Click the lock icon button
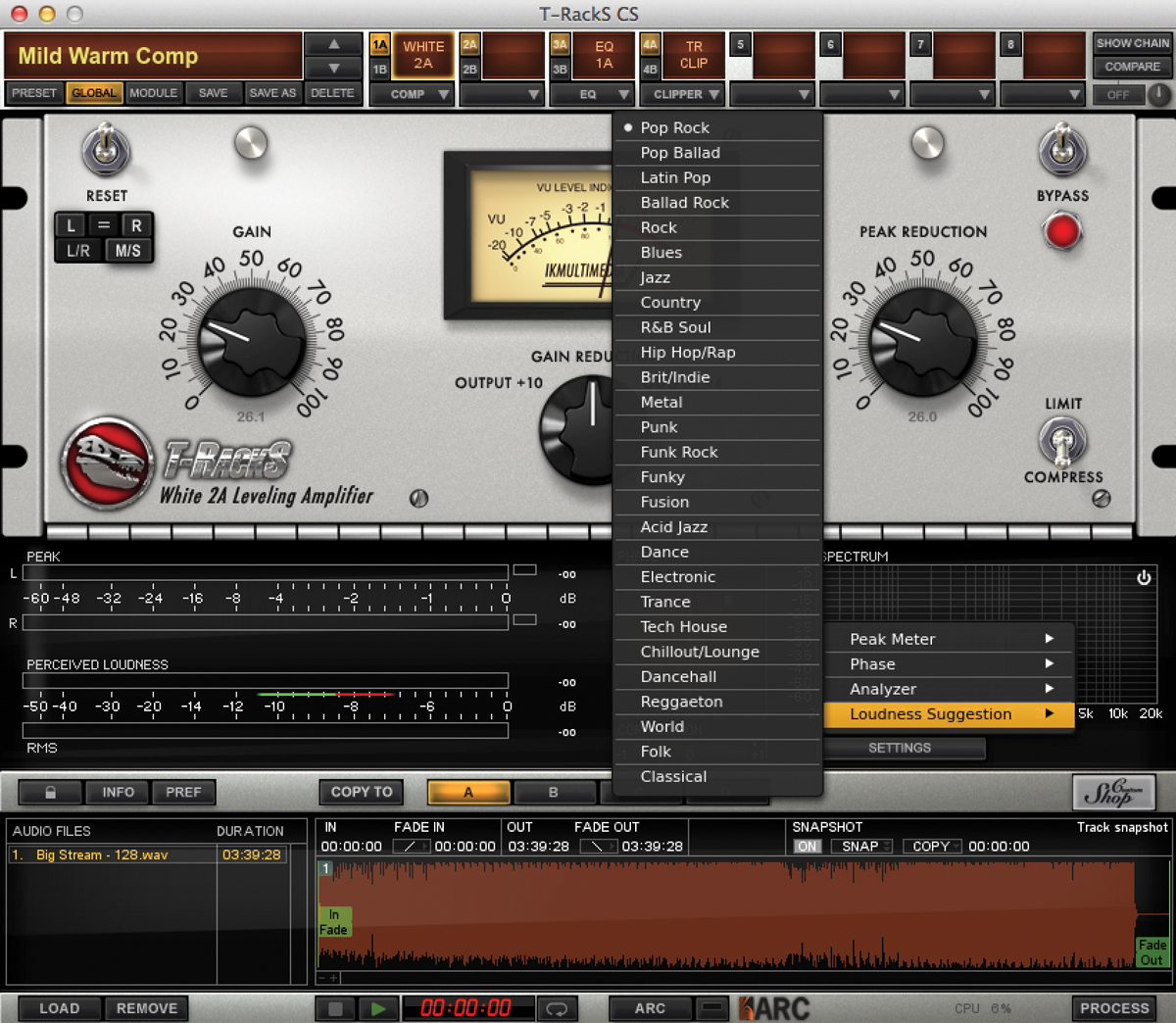This screenshot has height=1023, width=1176. click(50, 792)
